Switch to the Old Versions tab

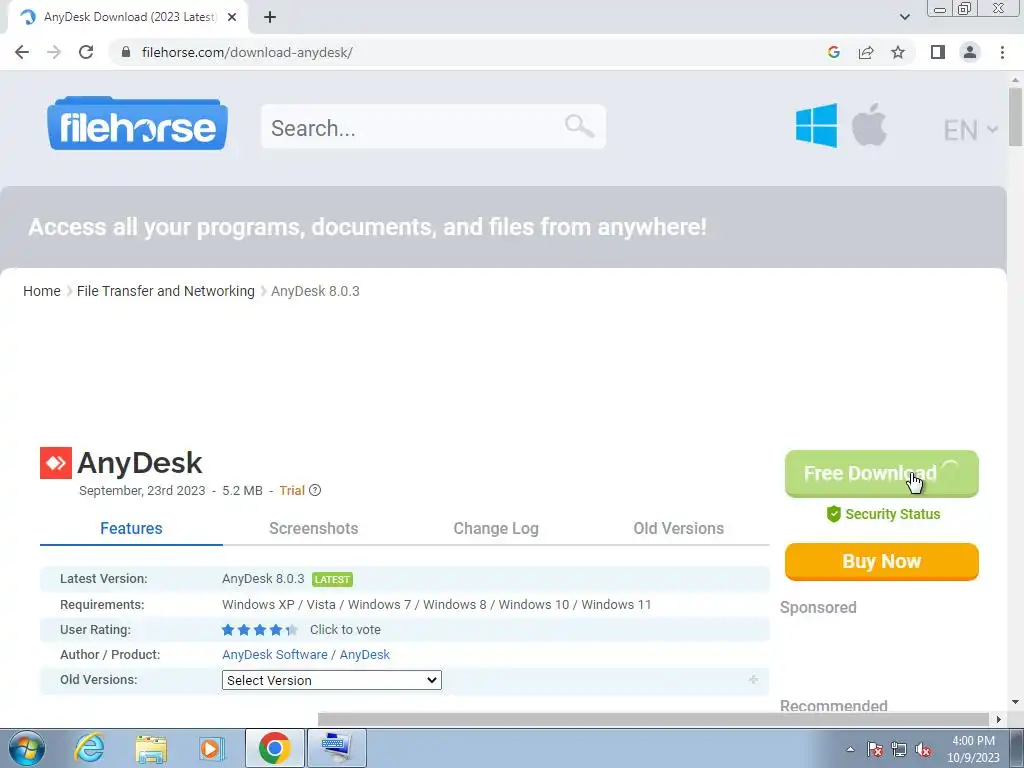(679, 528)
